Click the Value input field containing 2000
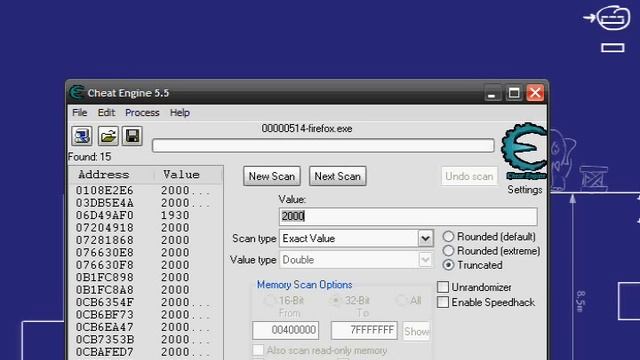The image size is (640, 360). click(x=408, y=216)
